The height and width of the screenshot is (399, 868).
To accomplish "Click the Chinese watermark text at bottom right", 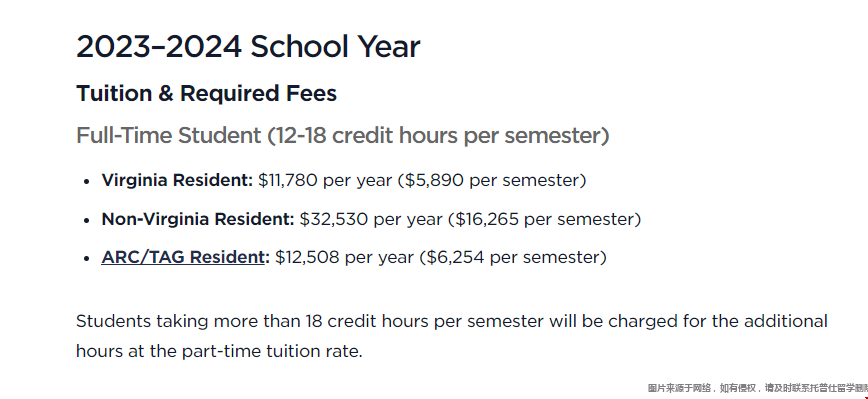I will 757,388.
